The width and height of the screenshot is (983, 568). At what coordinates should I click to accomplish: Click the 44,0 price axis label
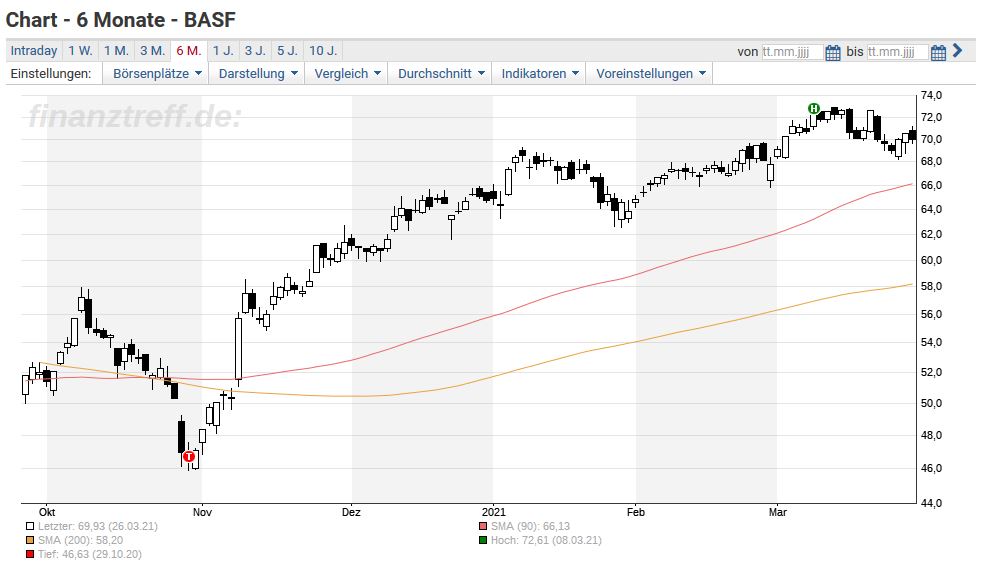[x=931, y=503]
